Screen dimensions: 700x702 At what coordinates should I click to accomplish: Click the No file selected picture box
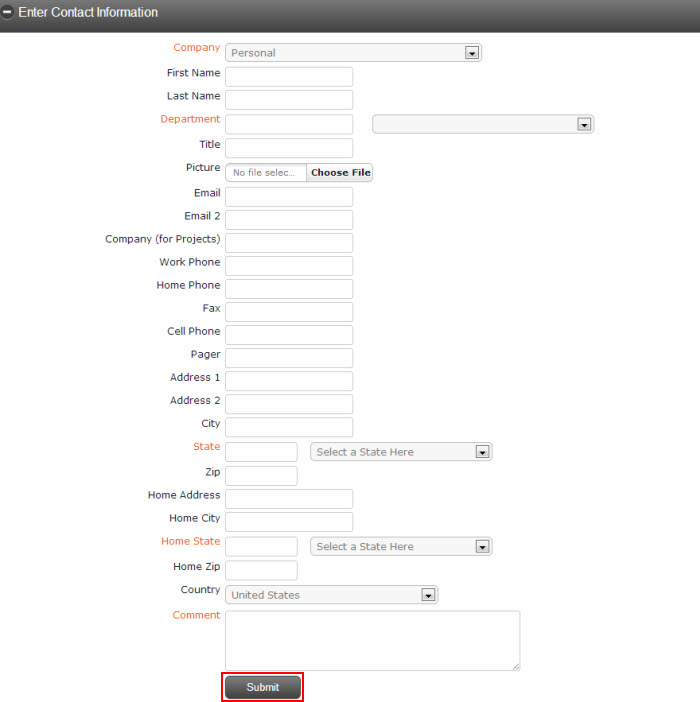(x=266, y=172)
